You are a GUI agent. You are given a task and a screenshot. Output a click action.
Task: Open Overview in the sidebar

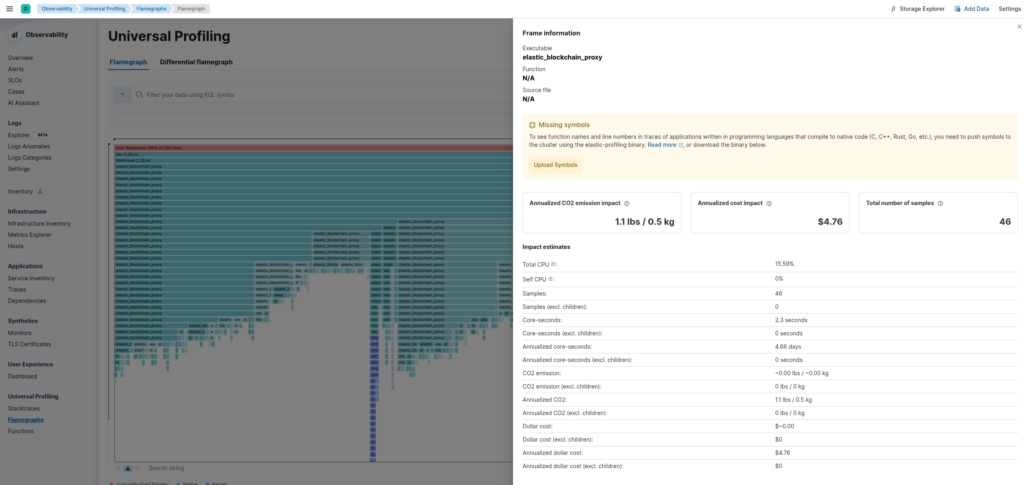point(20,58)
